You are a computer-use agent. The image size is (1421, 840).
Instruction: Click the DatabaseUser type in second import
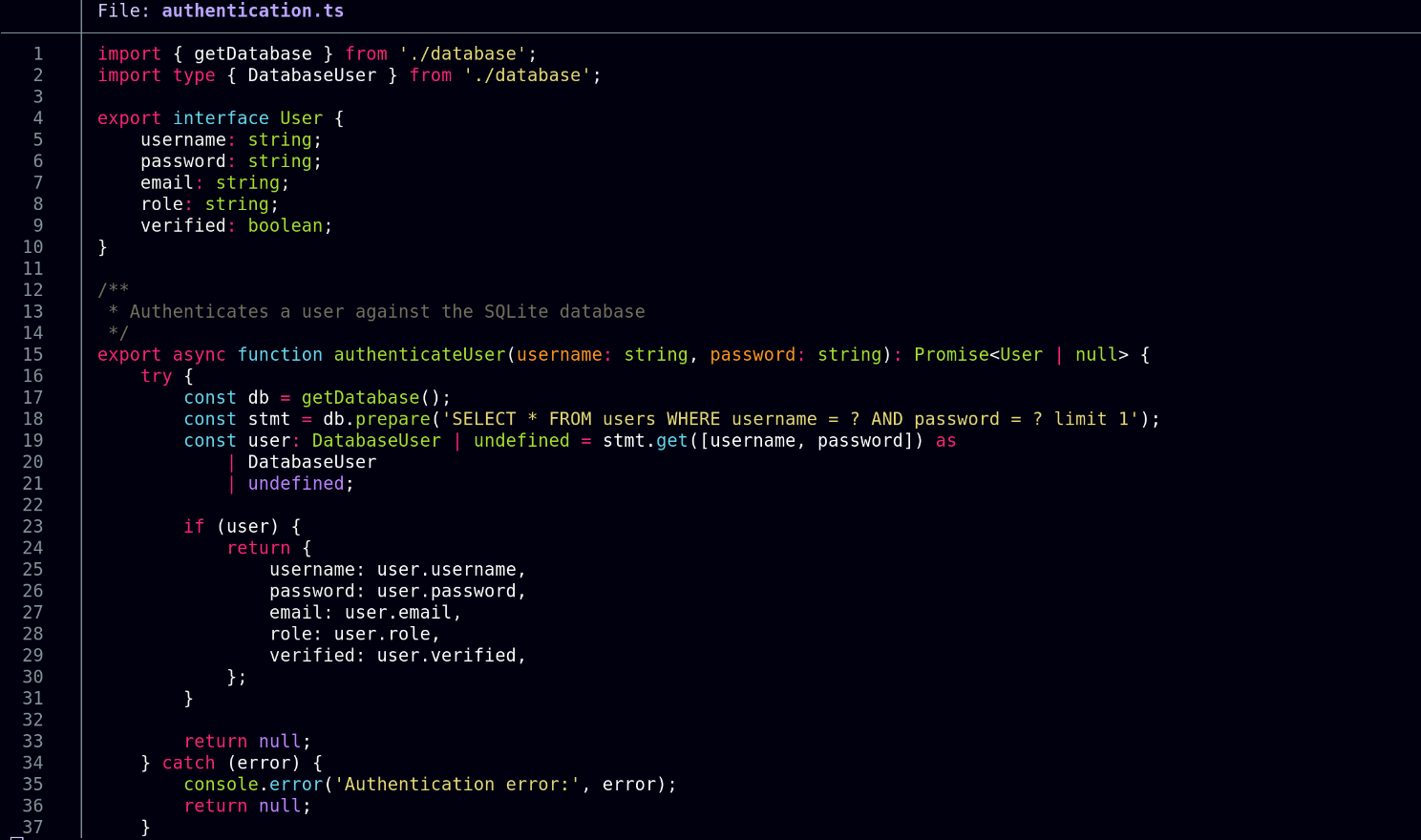point(312,75)
